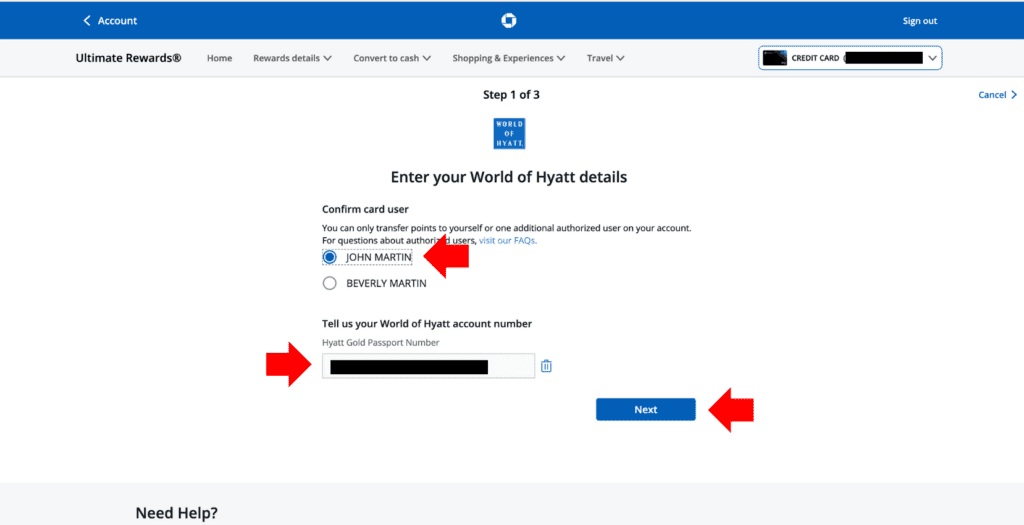This screenshot has height=525, width=1024.
Task: Click Sign out link
Action: coord(920,21)
